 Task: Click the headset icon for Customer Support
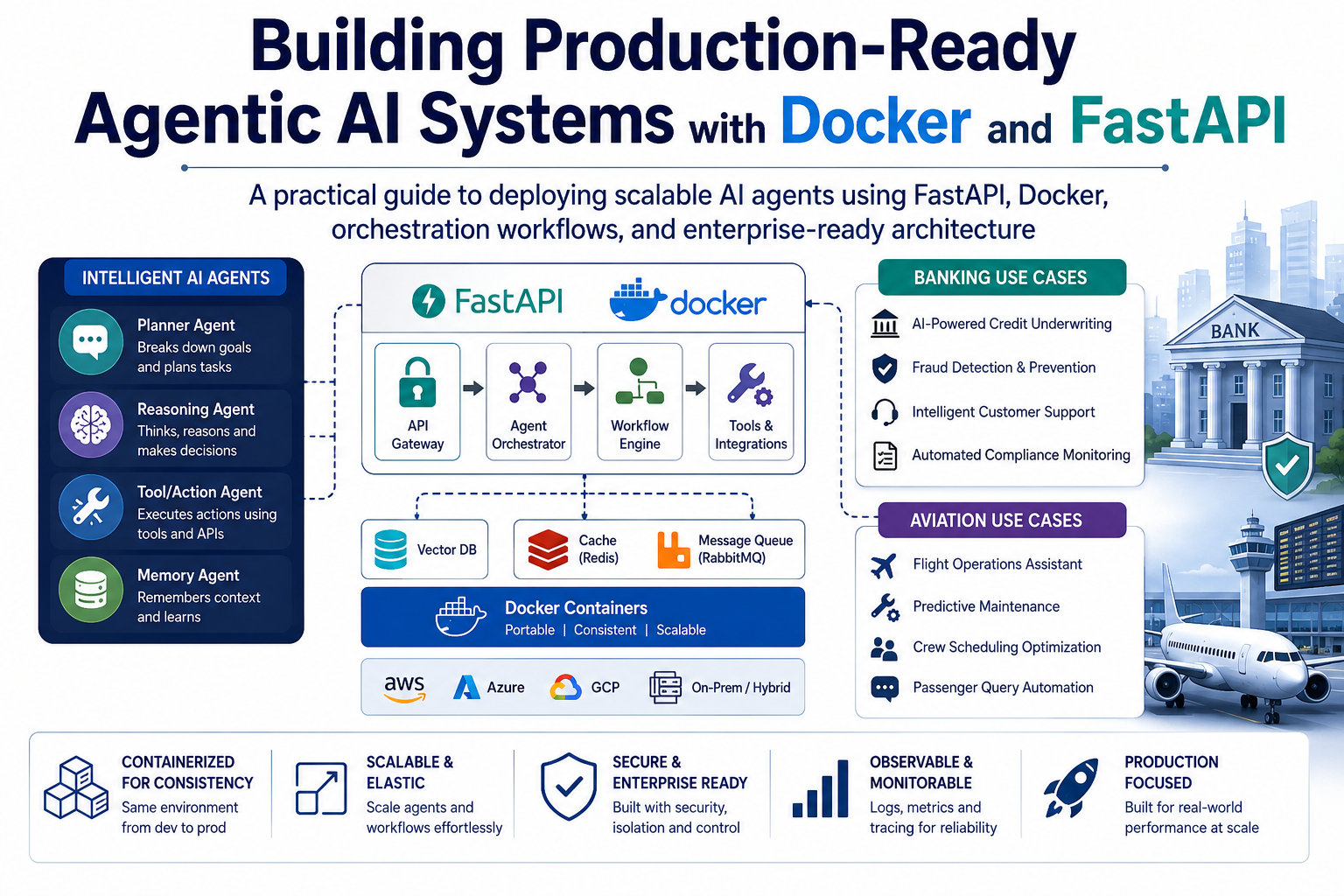pyautogui.click(x=885, y=412)
